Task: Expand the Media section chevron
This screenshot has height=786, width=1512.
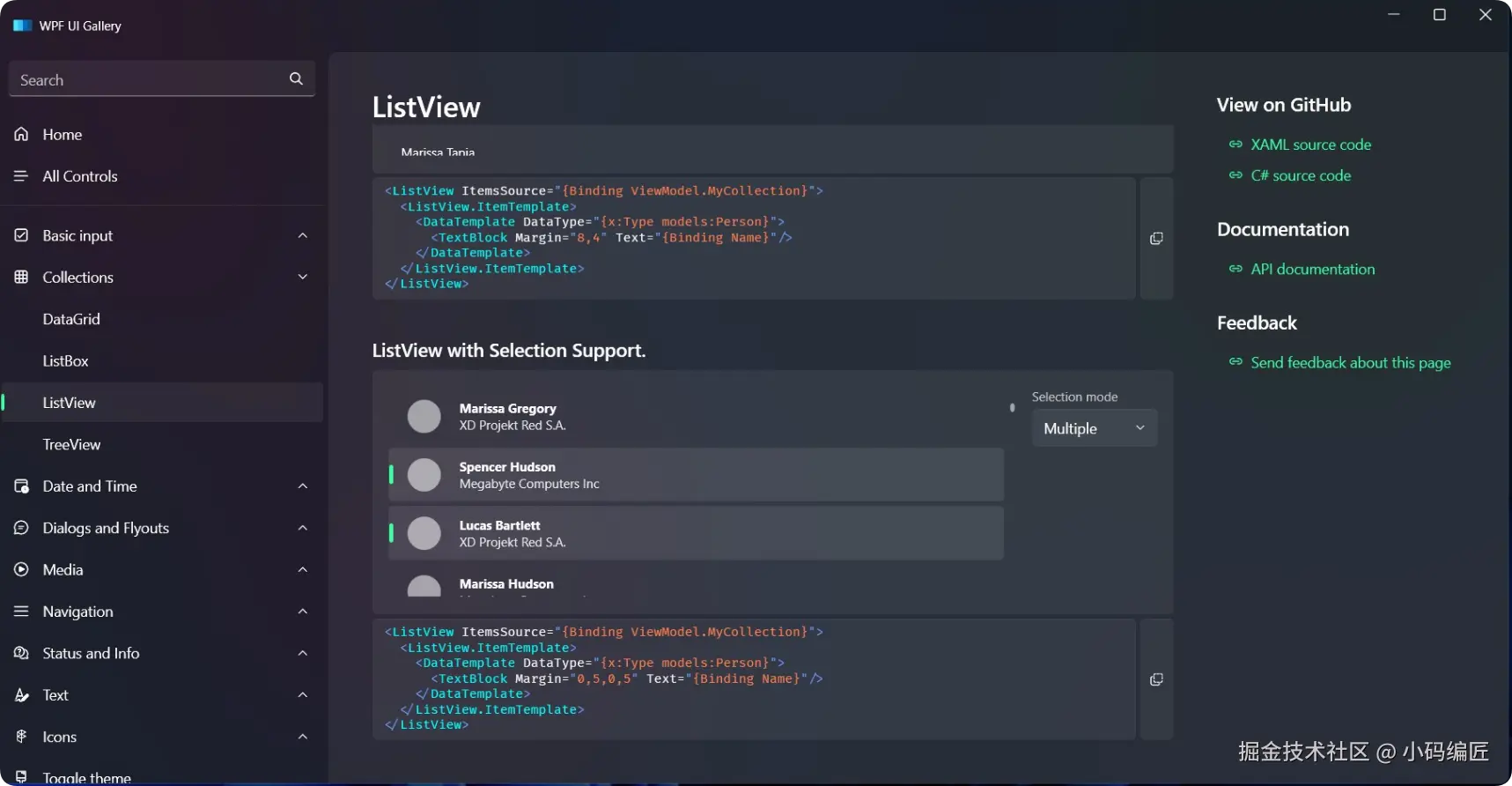Action: click(302, 569)
